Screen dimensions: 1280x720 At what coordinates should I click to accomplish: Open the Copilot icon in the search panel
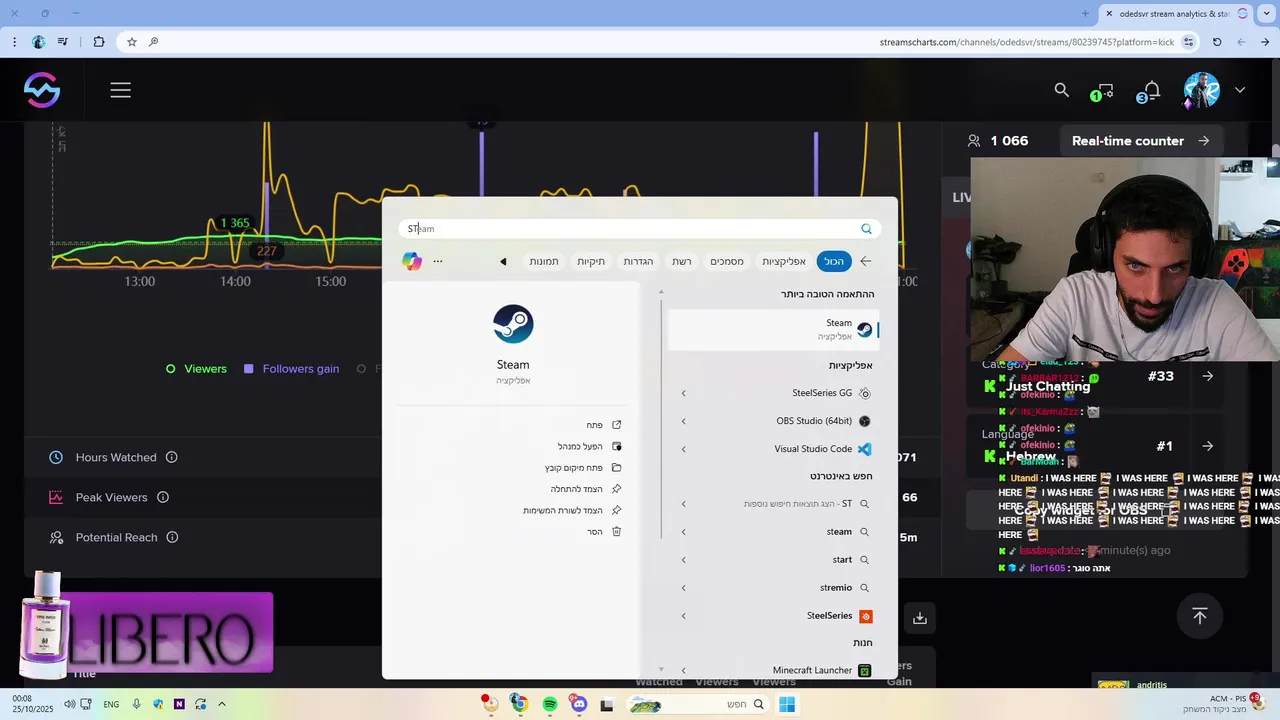coord(412,261)
